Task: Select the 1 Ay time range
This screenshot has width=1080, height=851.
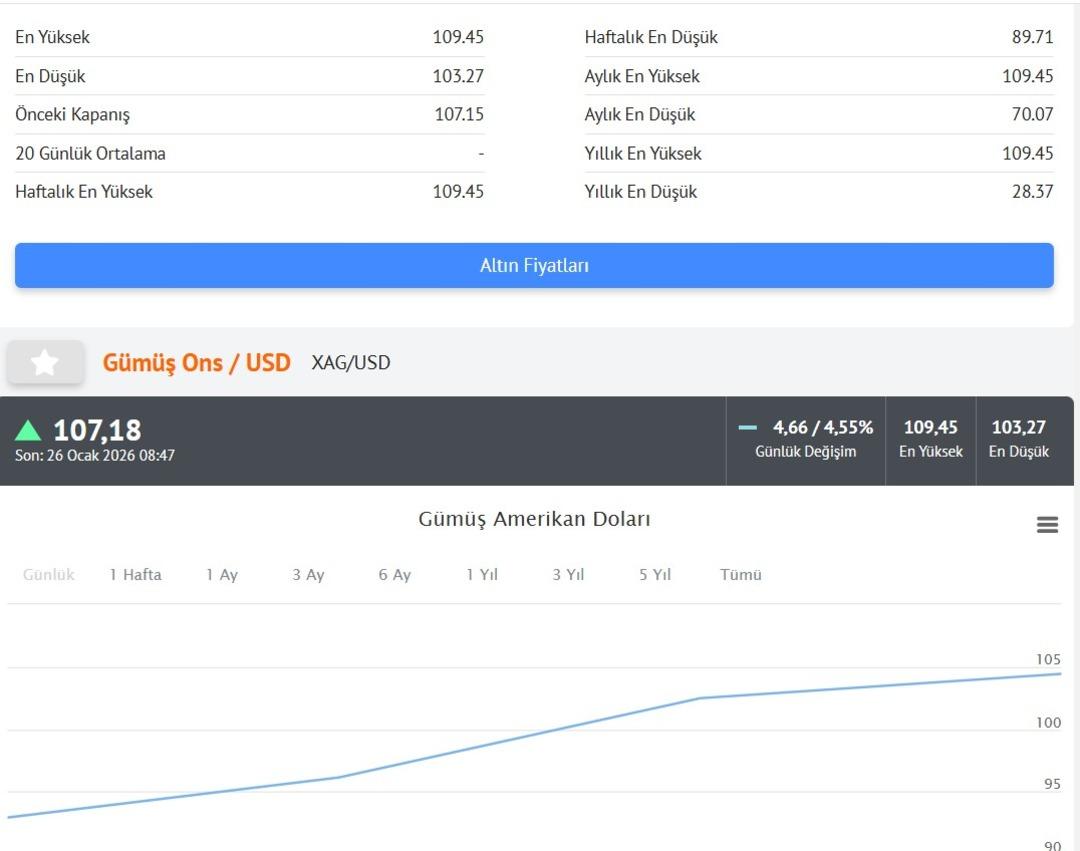Action: [222, 575]
